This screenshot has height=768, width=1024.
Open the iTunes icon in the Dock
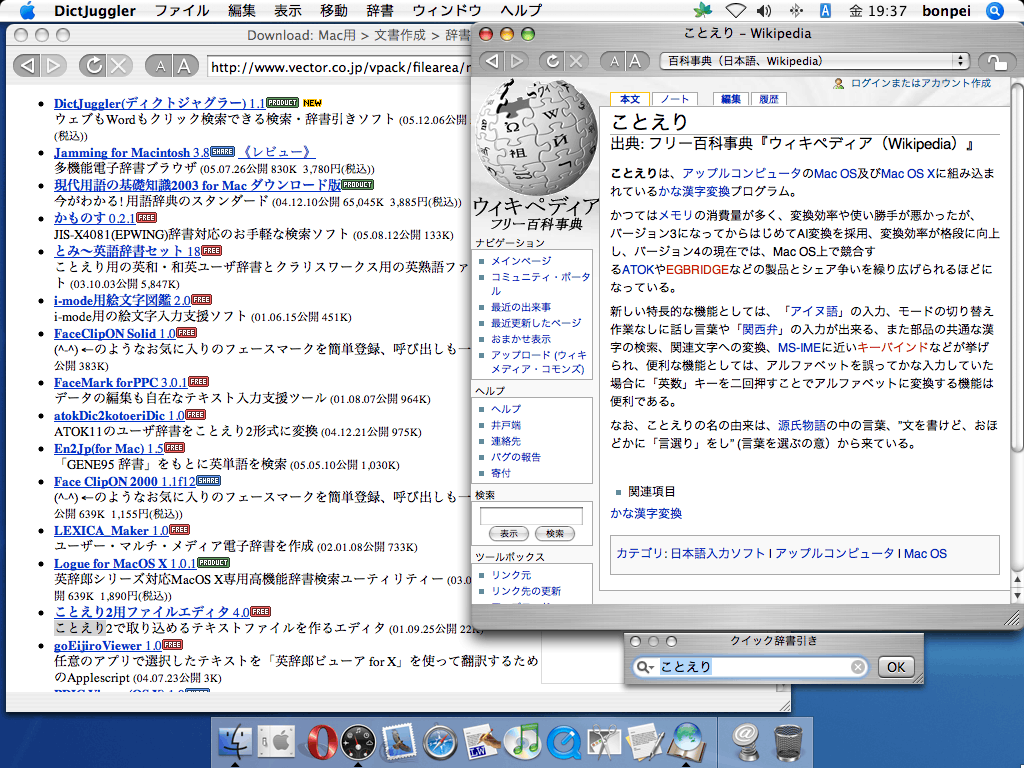click(522, 743)
